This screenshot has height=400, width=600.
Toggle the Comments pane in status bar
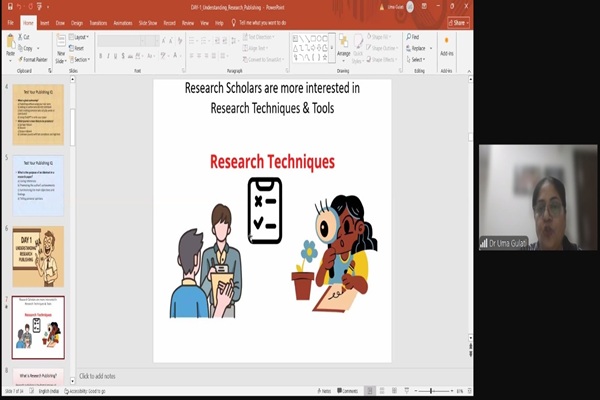pos(350,390)
